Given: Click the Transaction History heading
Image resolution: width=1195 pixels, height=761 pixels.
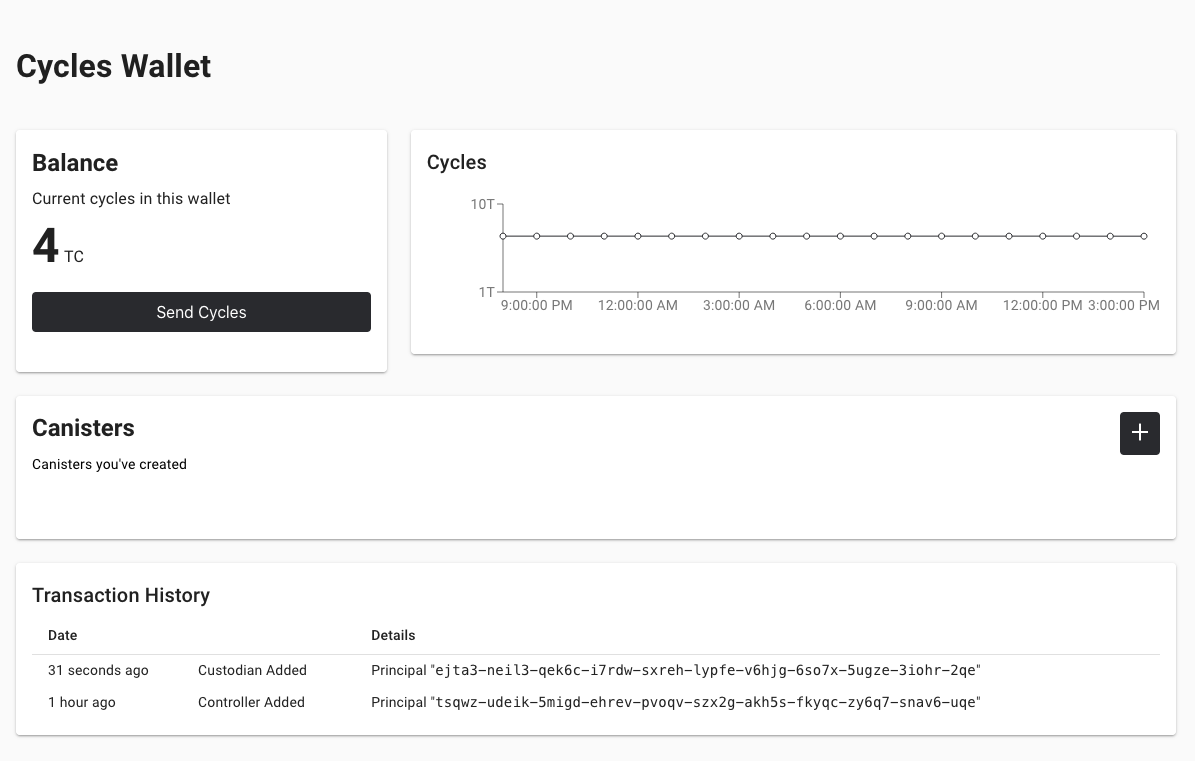Looking at the screenshot, I should pos(120,595).
